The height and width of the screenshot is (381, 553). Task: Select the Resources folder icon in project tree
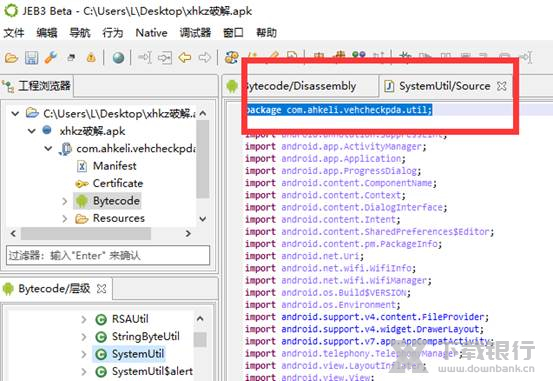81,219
